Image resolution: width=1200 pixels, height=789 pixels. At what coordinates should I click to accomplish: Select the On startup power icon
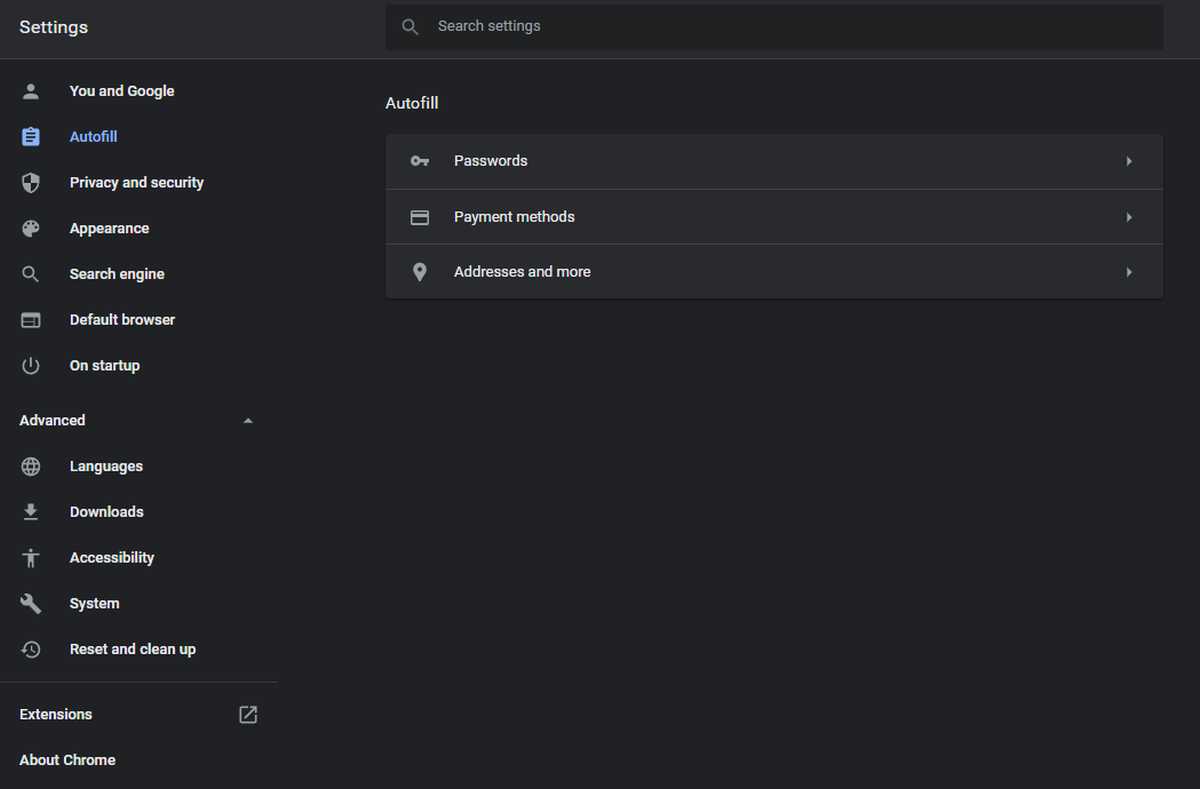coord(30,365)
